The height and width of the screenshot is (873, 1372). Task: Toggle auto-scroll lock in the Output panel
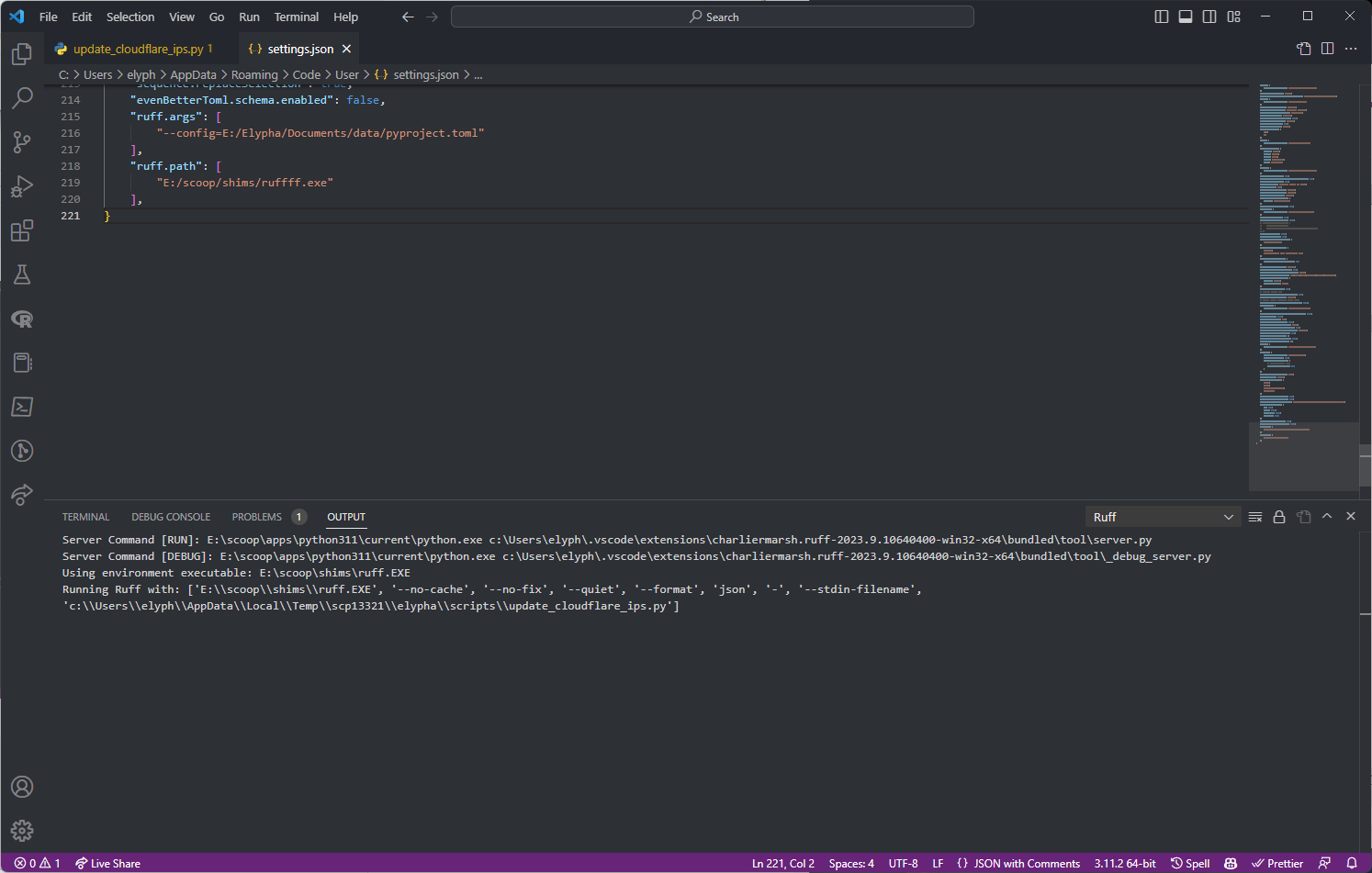[x=1279, y=516]
